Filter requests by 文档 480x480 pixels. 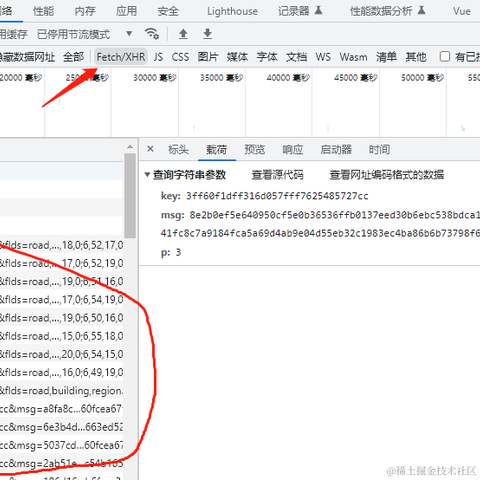(296, 57)
